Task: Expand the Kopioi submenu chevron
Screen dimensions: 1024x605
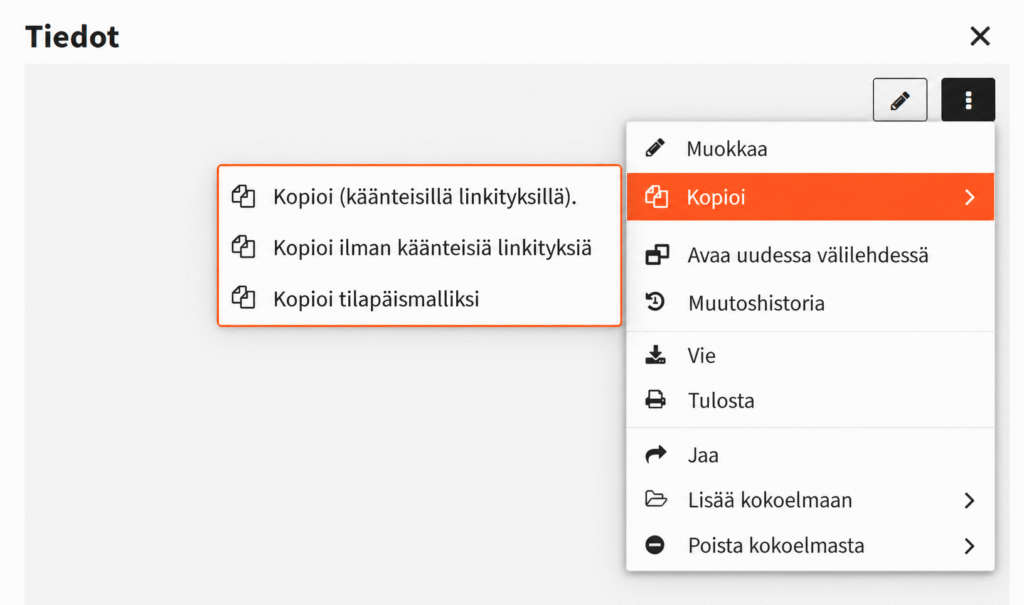Action: coord(970,197)
